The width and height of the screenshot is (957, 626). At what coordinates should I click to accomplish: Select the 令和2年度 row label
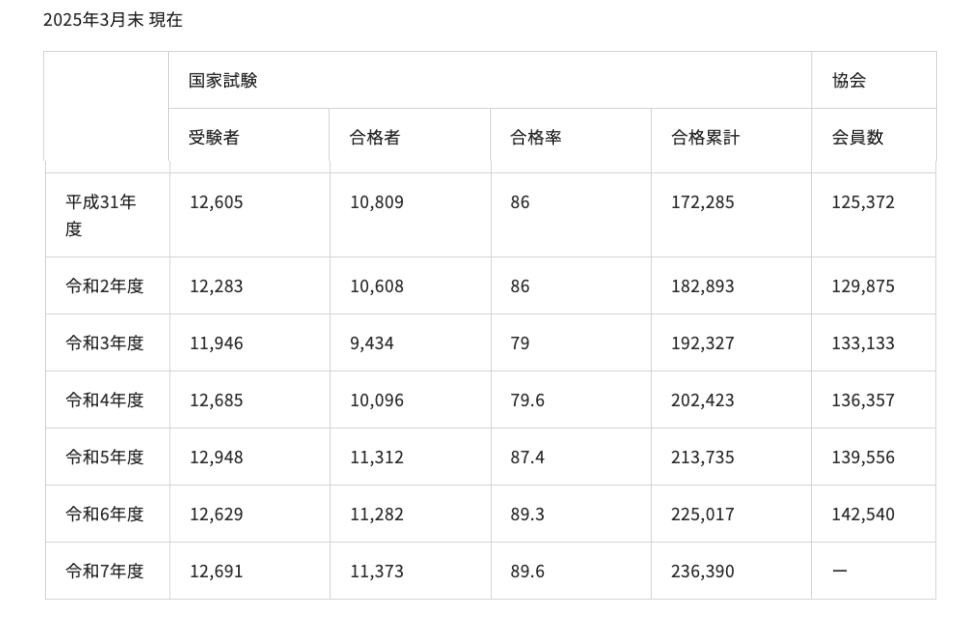pyautogui.click(x=105, y=286)
